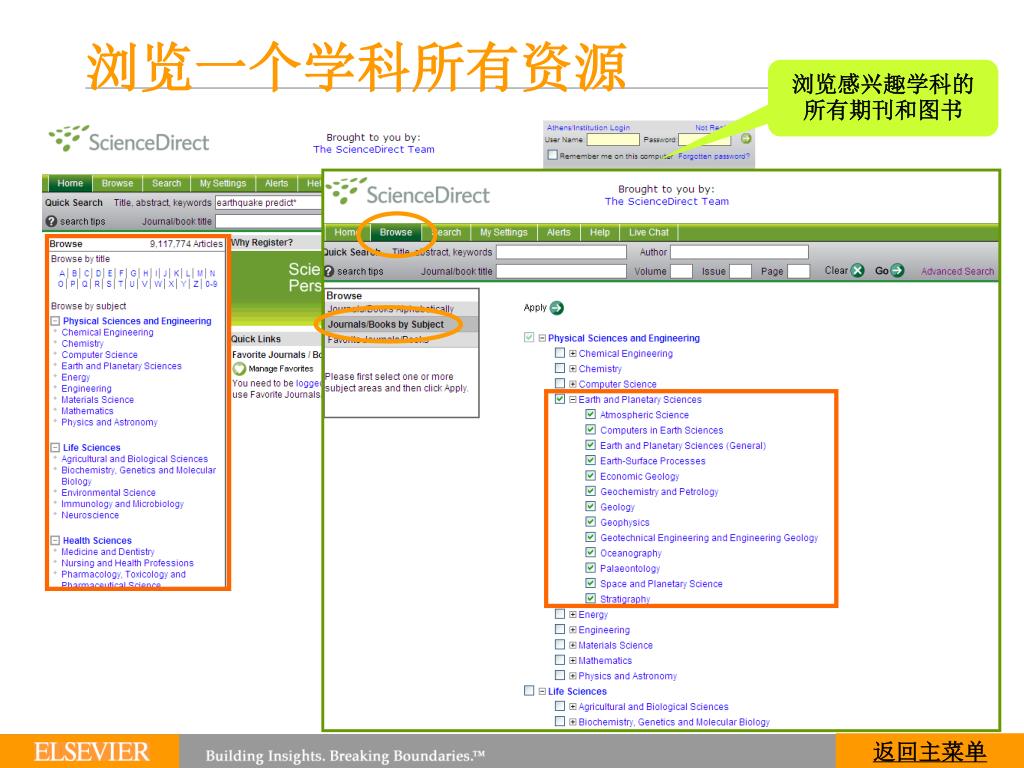Open the Home tab in back window
Screen dimensions: 1024x768
pyautogui.click(x=70, y=184)
